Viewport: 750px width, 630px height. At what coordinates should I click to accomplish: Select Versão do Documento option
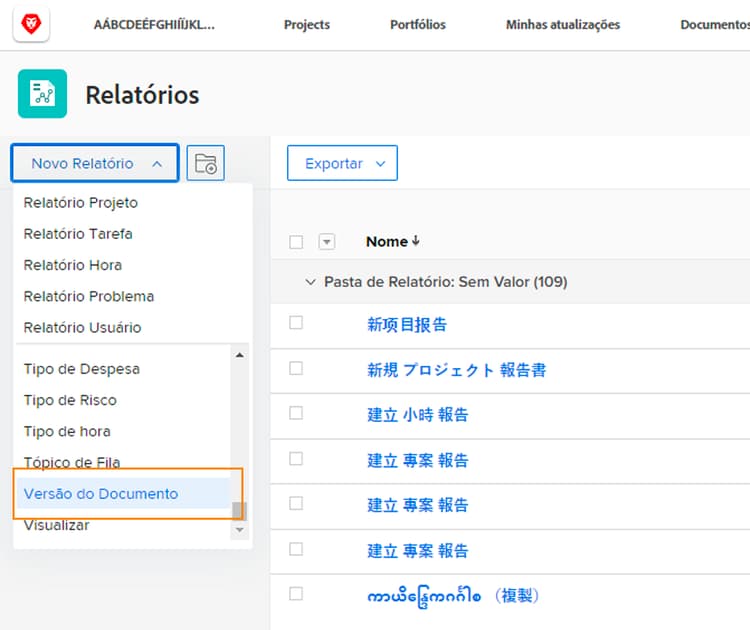pos(123,493)
